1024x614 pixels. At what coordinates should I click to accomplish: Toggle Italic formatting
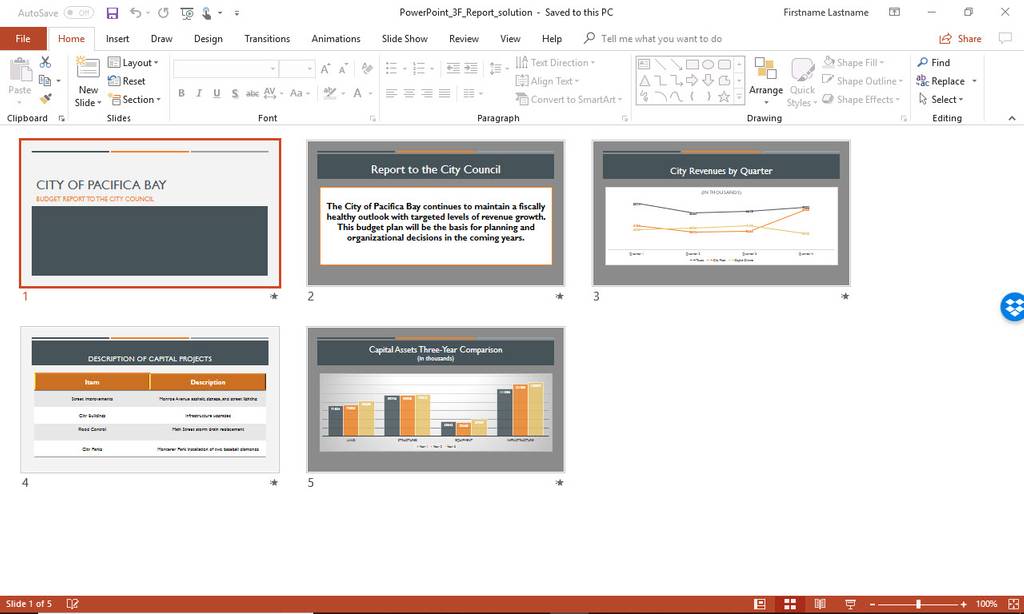click(199, 93)
